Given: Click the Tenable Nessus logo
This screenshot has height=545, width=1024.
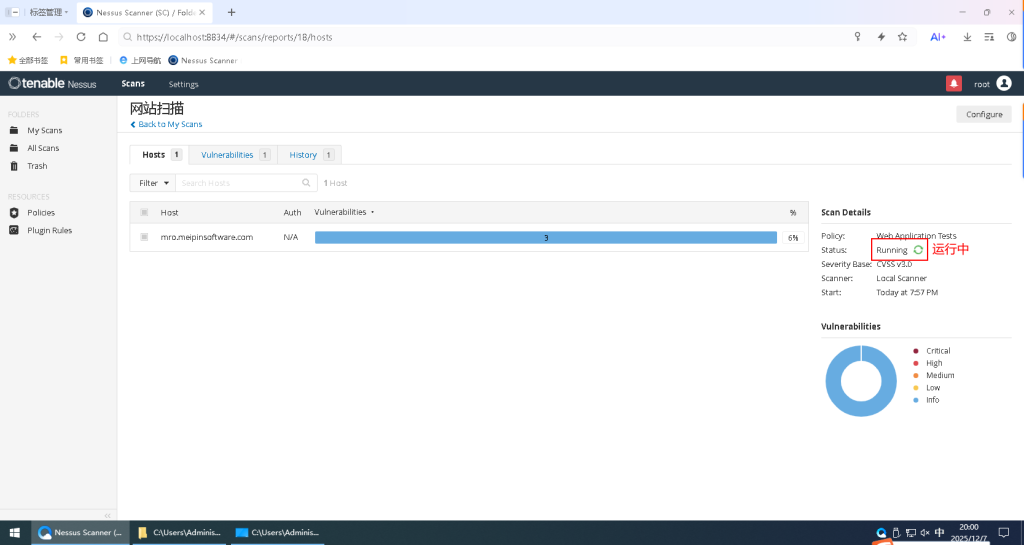Looking at the screenshot, I should tap(52, 84).
